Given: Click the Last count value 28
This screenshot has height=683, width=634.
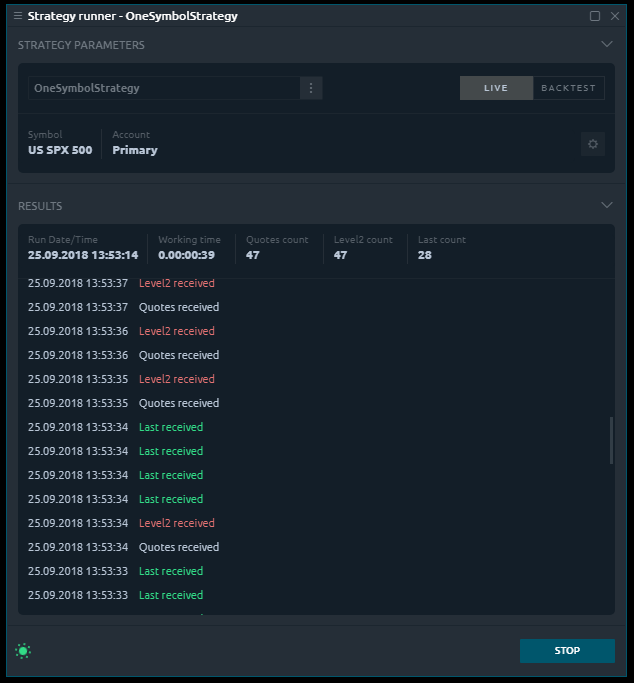Looking at the screenshot, I should coord(425,255).
